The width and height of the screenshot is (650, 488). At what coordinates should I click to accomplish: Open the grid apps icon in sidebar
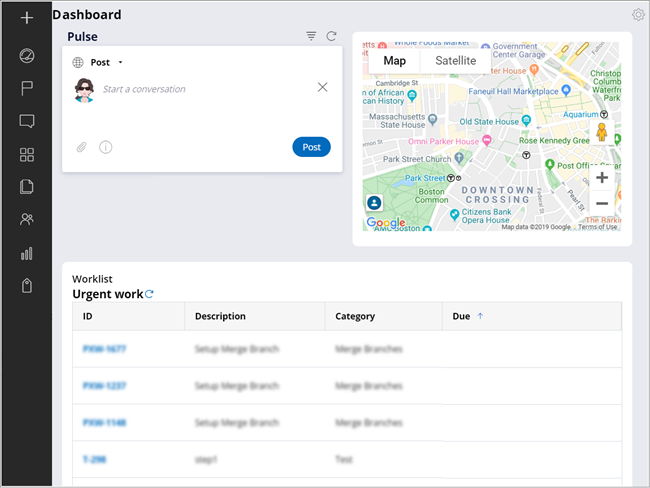tap(27, 154)
